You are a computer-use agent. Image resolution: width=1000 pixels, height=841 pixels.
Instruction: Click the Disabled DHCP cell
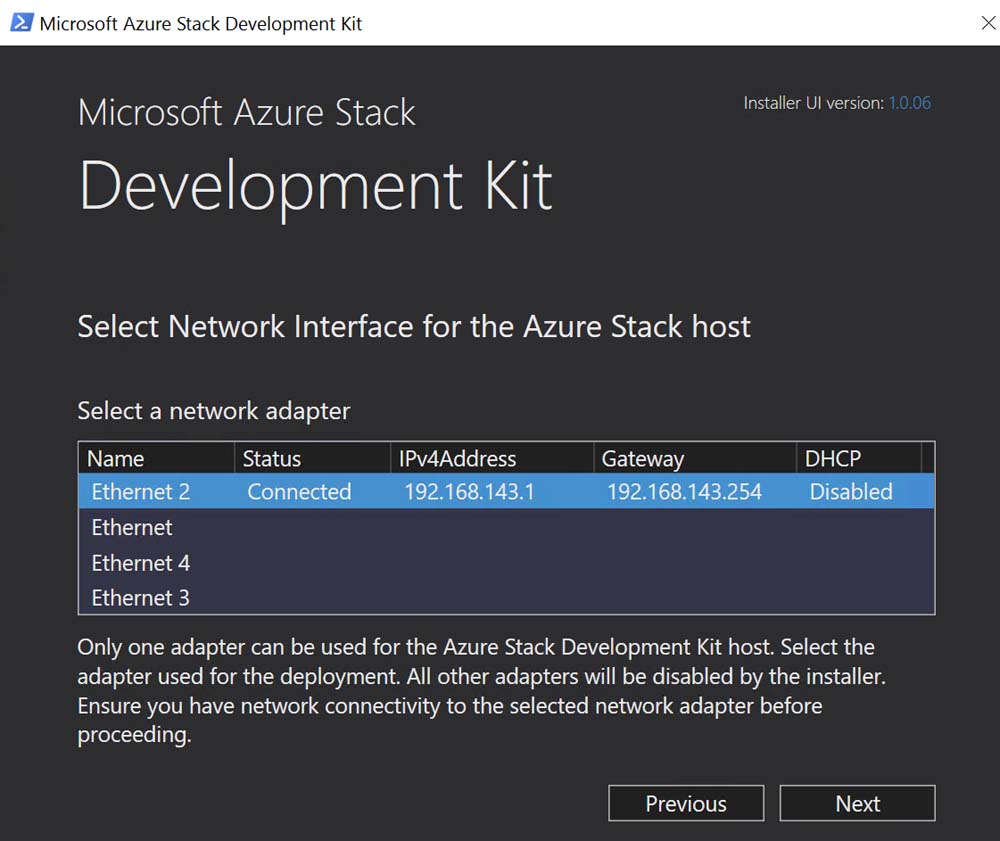851,492
